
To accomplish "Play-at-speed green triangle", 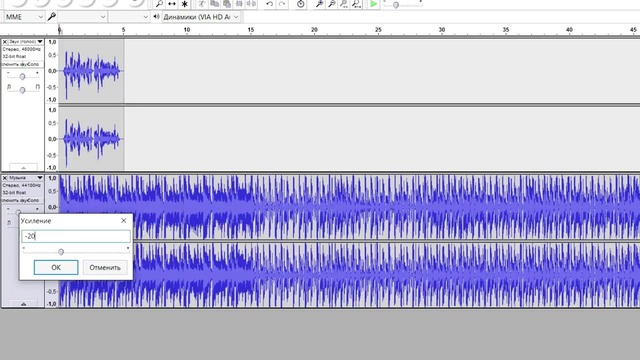I will pos(373,4).
